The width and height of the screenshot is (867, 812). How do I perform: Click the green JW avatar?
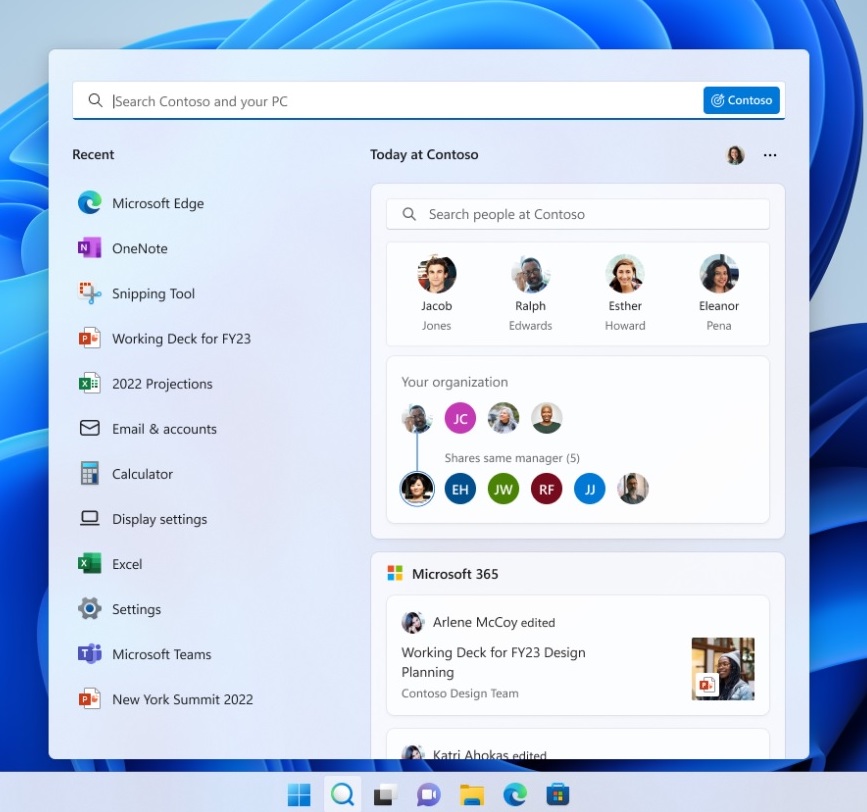tap(503, 489)
